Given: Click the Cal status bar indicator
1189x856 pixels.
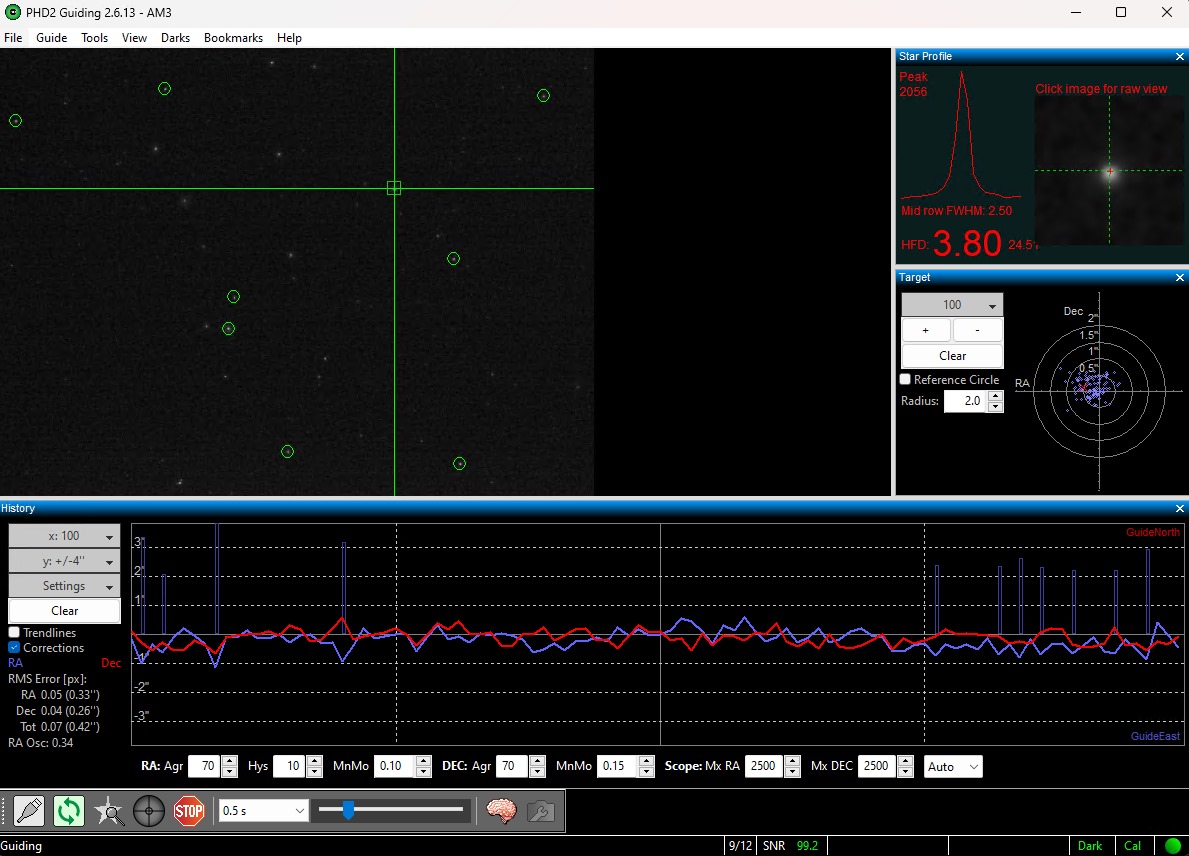Looking at the screenshot, I should [x=1132, y=846].
